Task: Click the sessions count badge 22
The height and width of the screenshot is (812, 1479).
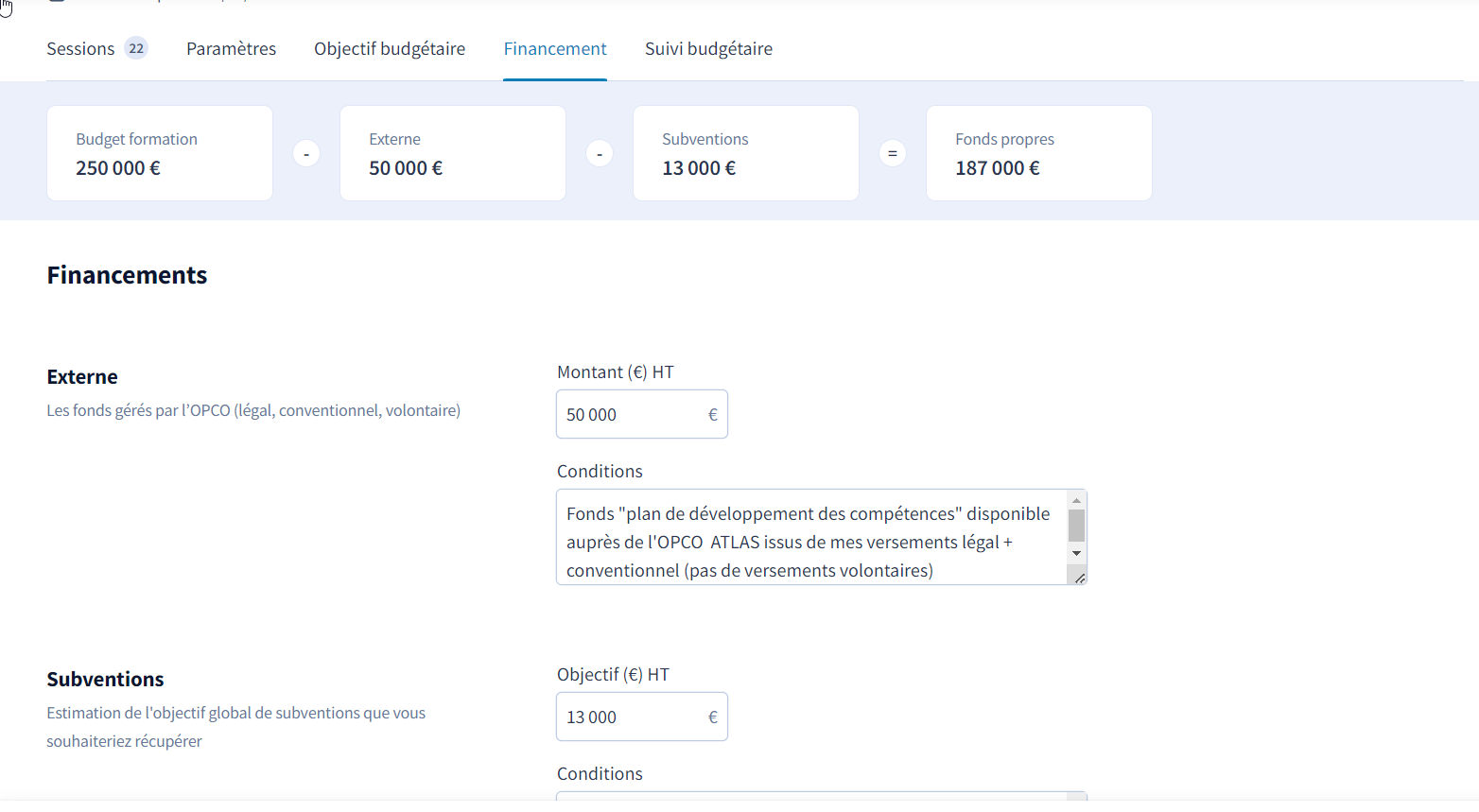Action: [x=136, y=48]
